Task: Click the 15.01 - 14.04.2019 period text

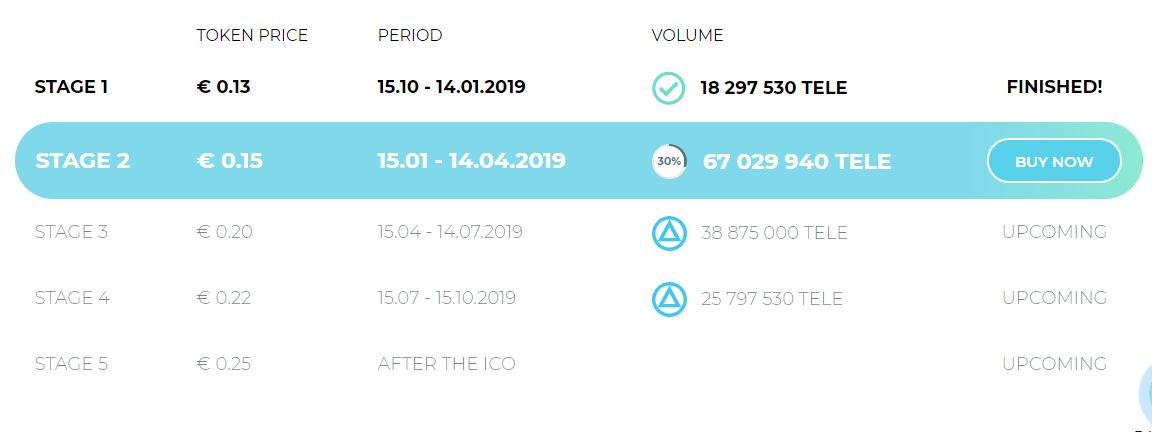Action: pos(472,161)
